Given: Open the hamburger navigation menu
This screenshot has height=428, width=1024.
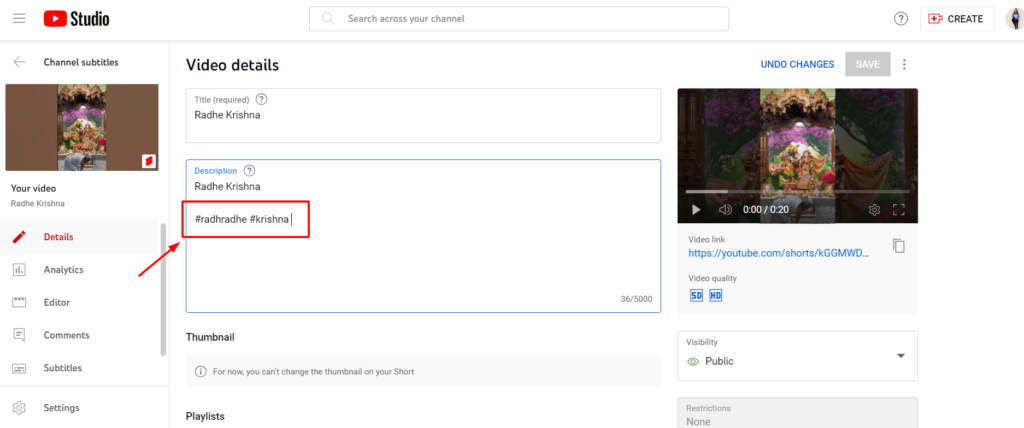Looking at the screenshot, I should pyautogui.click(x=19, y=19).
